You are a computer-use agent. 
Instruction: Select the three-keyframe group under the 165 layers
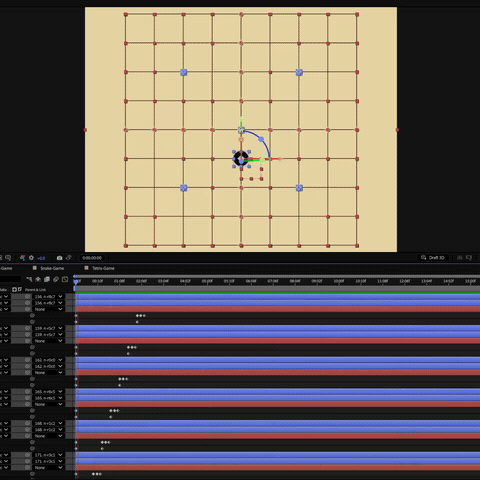[x=114, y=410]
